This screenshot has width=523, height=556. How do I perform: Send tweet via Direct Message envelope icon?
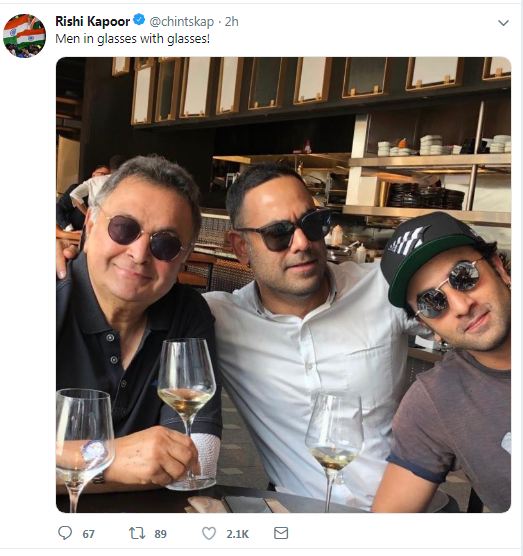click(x=281, y=533)
